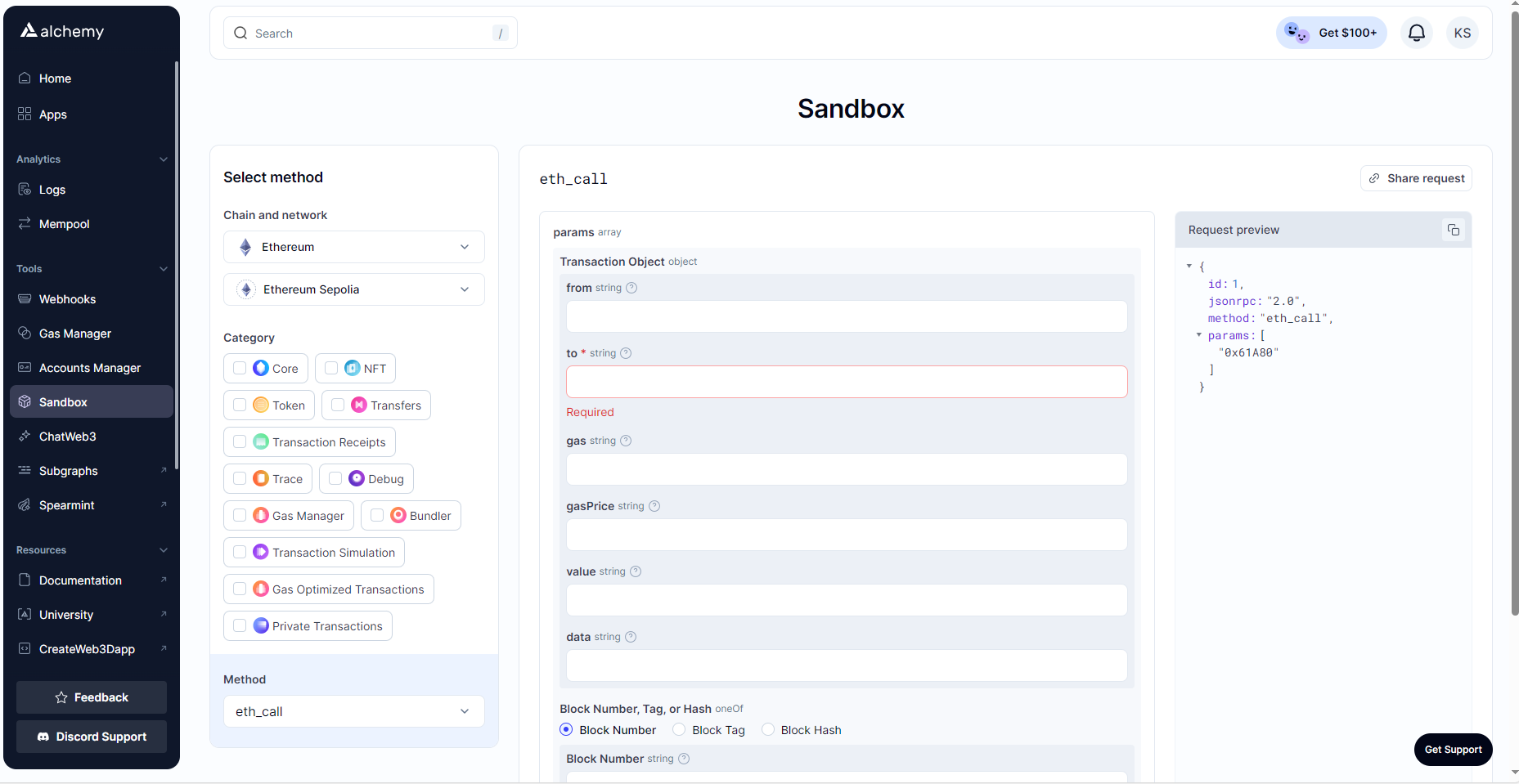Click the Sandbox cube icon in sidebar
The image size is (1519, 784).
coord(25,402)
